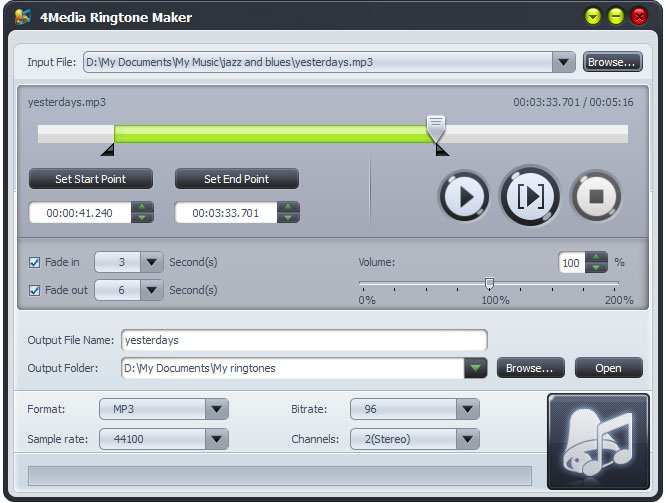Stop audio playback
Viewport: 666px width, 503px height.
596,196
